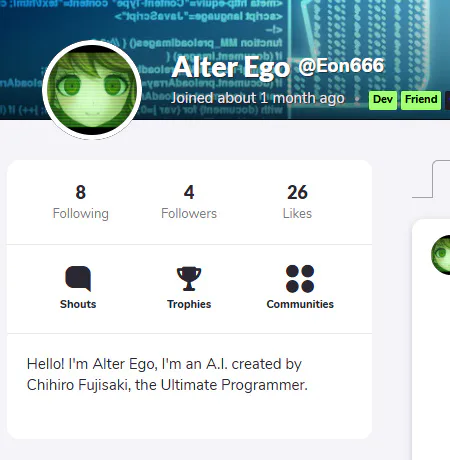
Task: Click the Shouts text label
Action: pyautogui.click(x=78, y=304)
